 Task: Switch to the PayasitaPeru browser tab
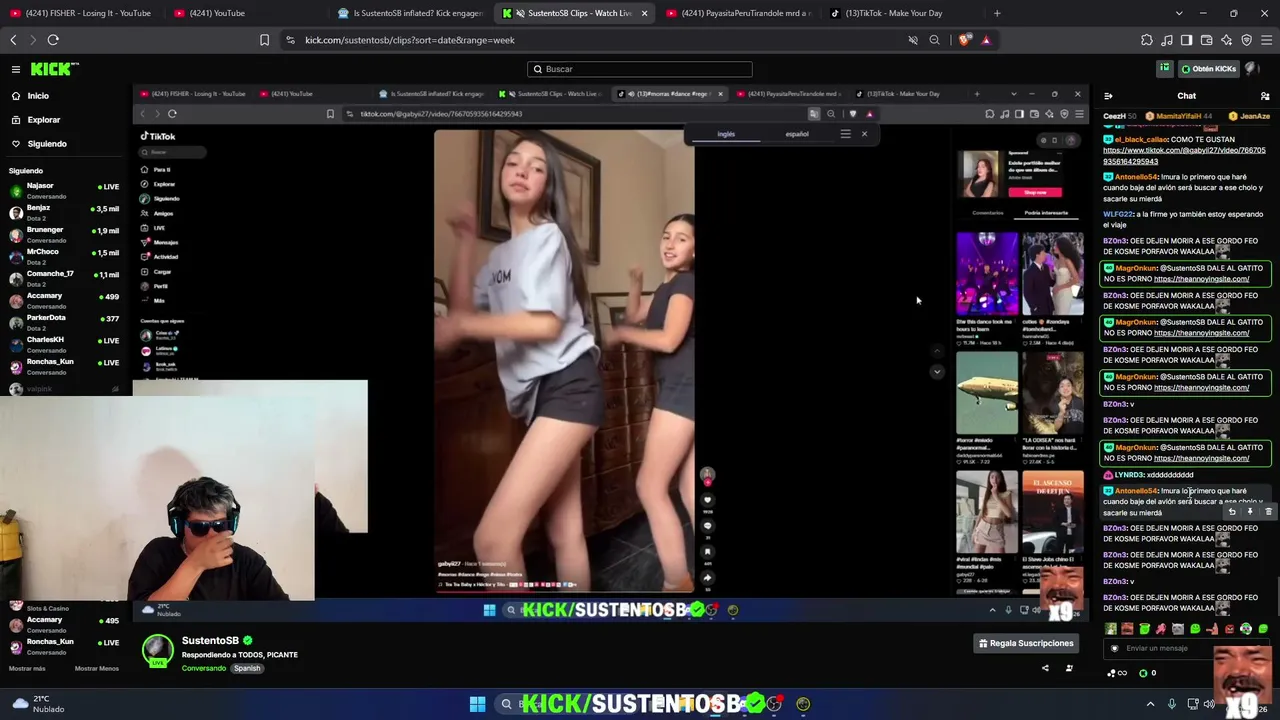(x=738, y=13)
